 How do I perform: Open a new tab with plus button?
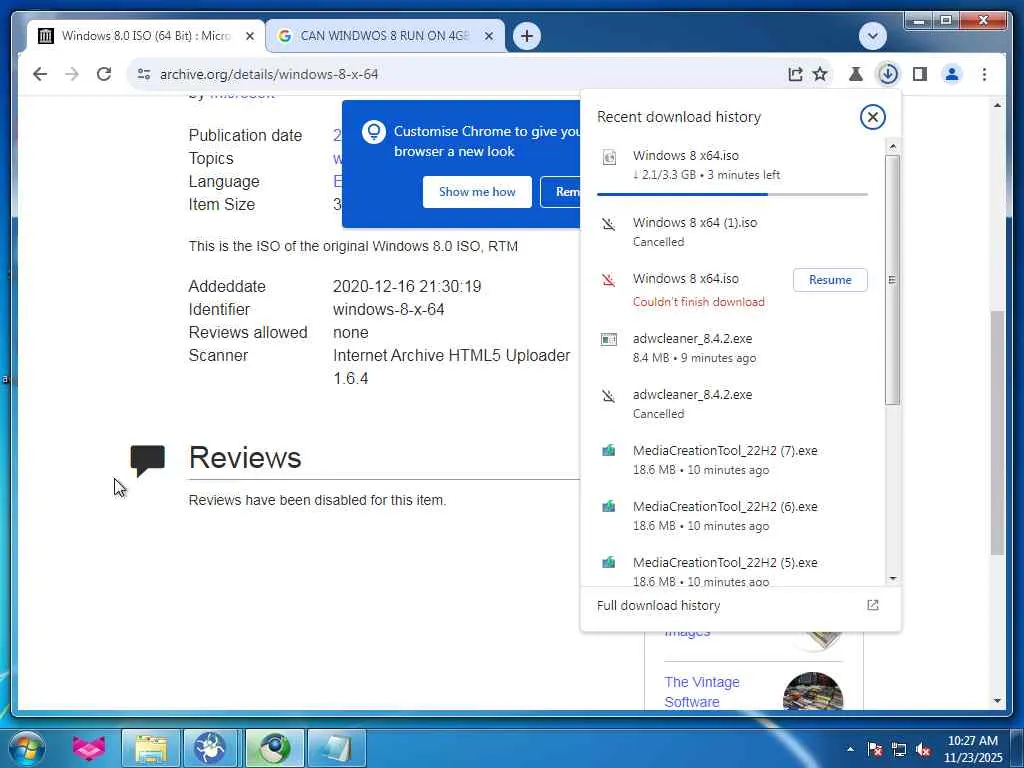(527, 36)
